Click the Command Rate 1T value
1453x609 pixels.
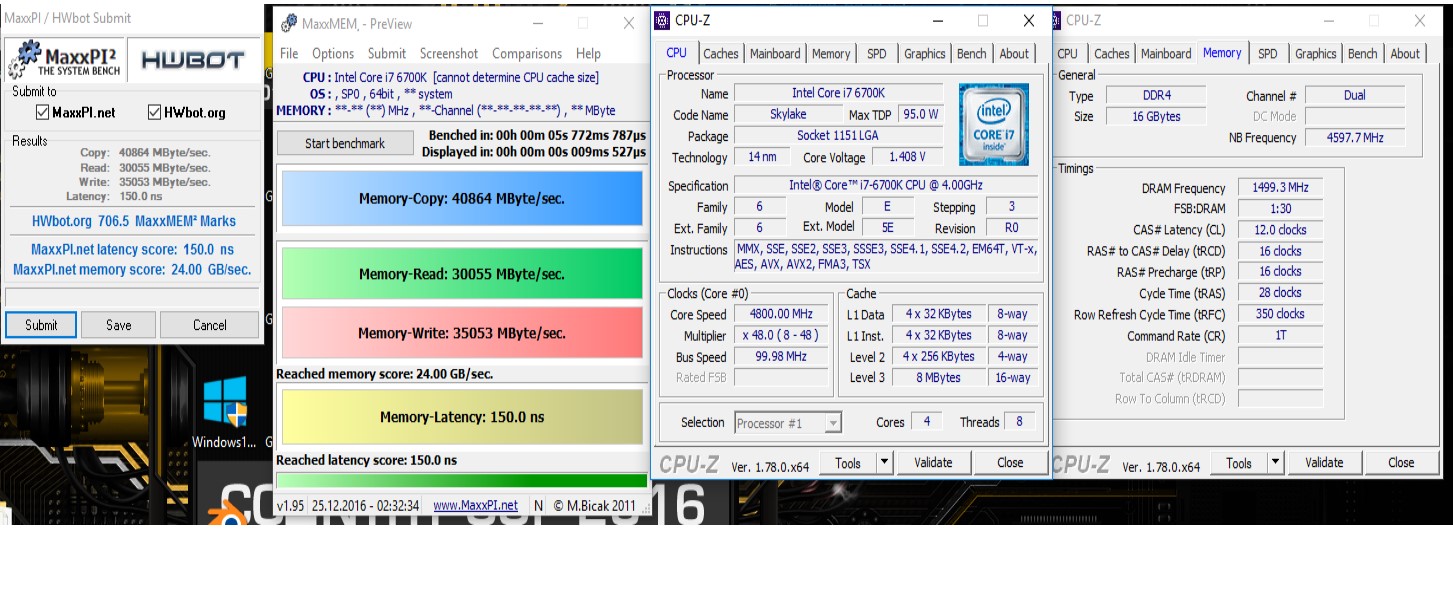tap(1280, 336)
